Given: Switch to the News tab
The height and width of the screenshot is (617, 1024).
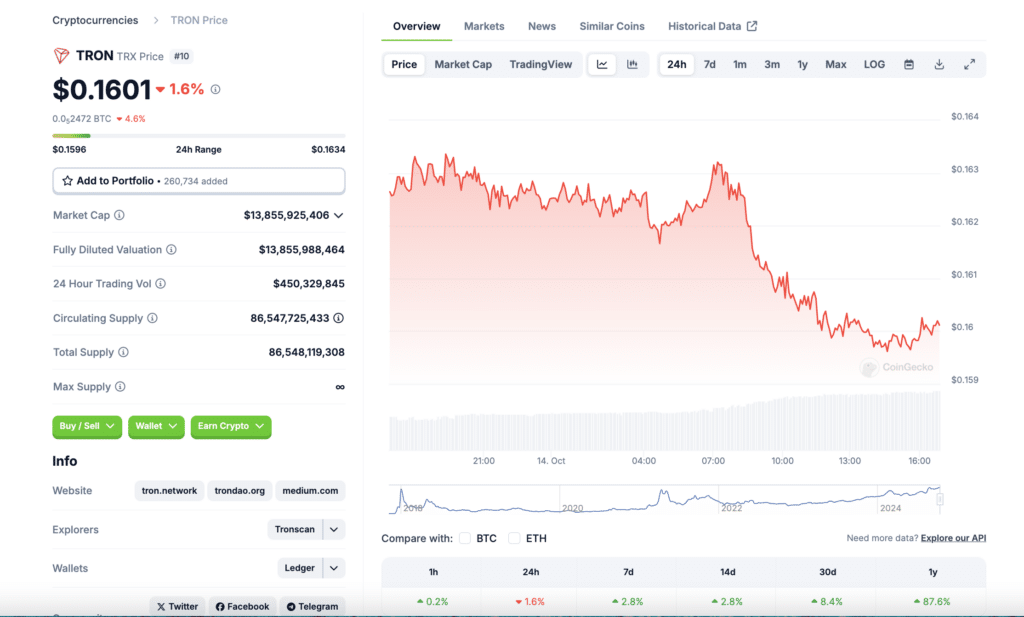Looking at the screenshot, I should [542, 26].
